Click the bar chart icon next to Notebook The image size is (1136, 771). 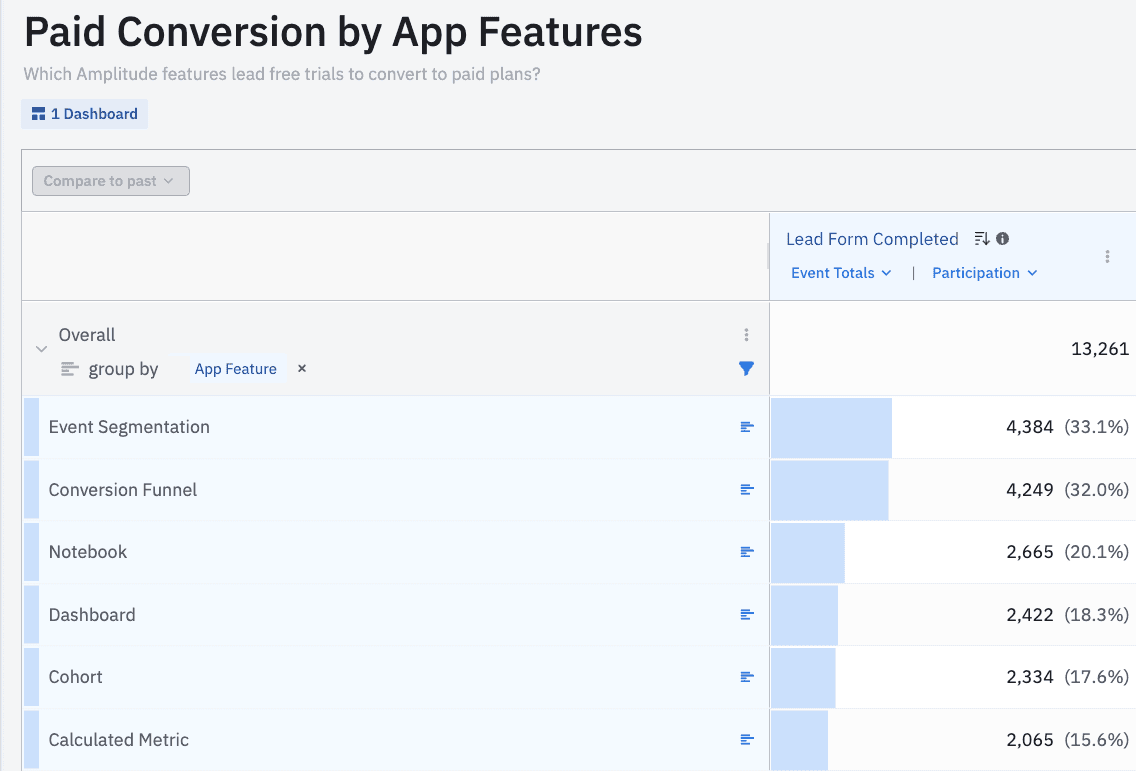[746, 551]
